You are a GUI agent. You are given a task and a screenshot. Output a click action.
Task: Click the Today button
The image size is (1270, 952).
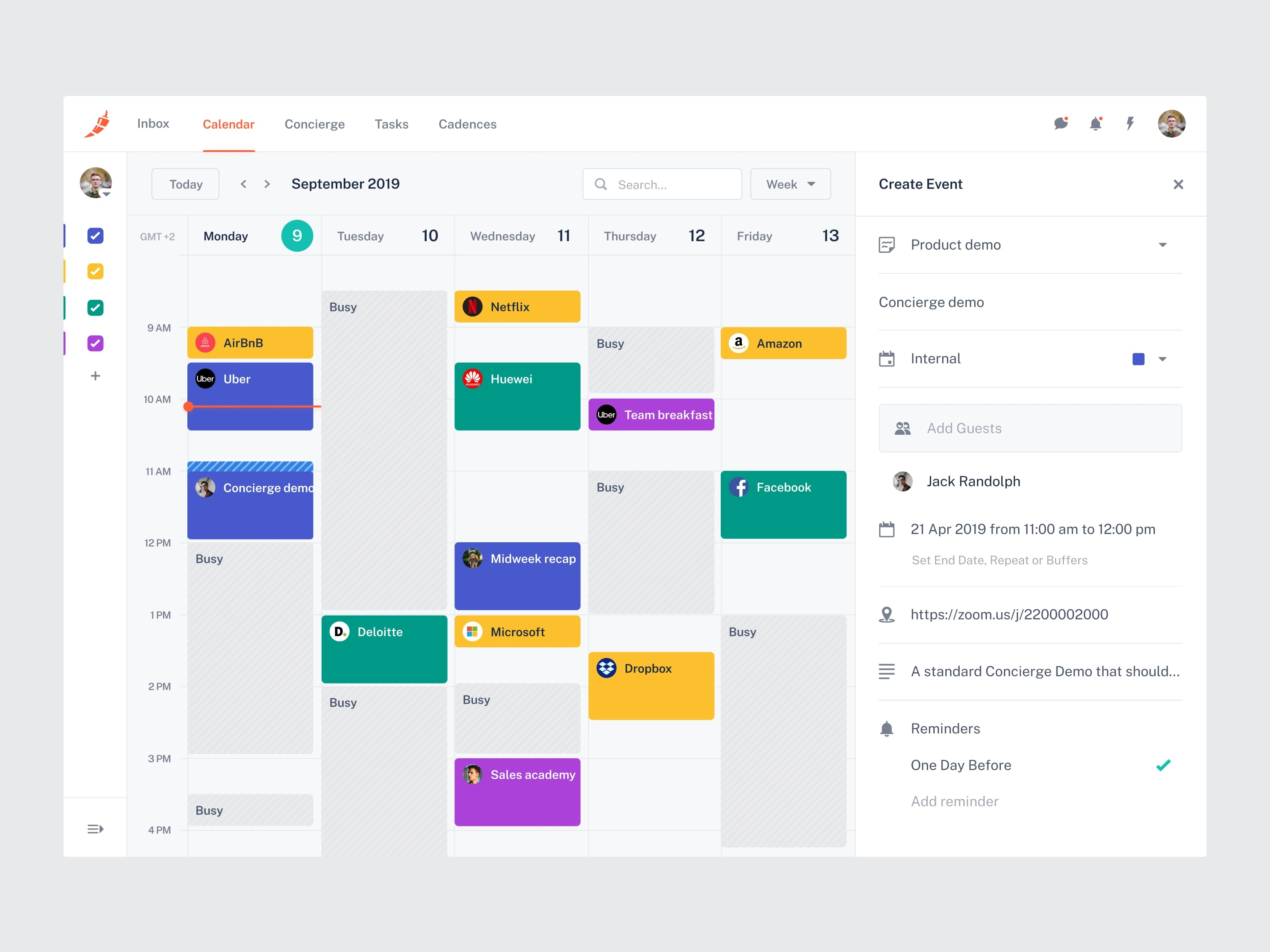click(x=185, y=184)
